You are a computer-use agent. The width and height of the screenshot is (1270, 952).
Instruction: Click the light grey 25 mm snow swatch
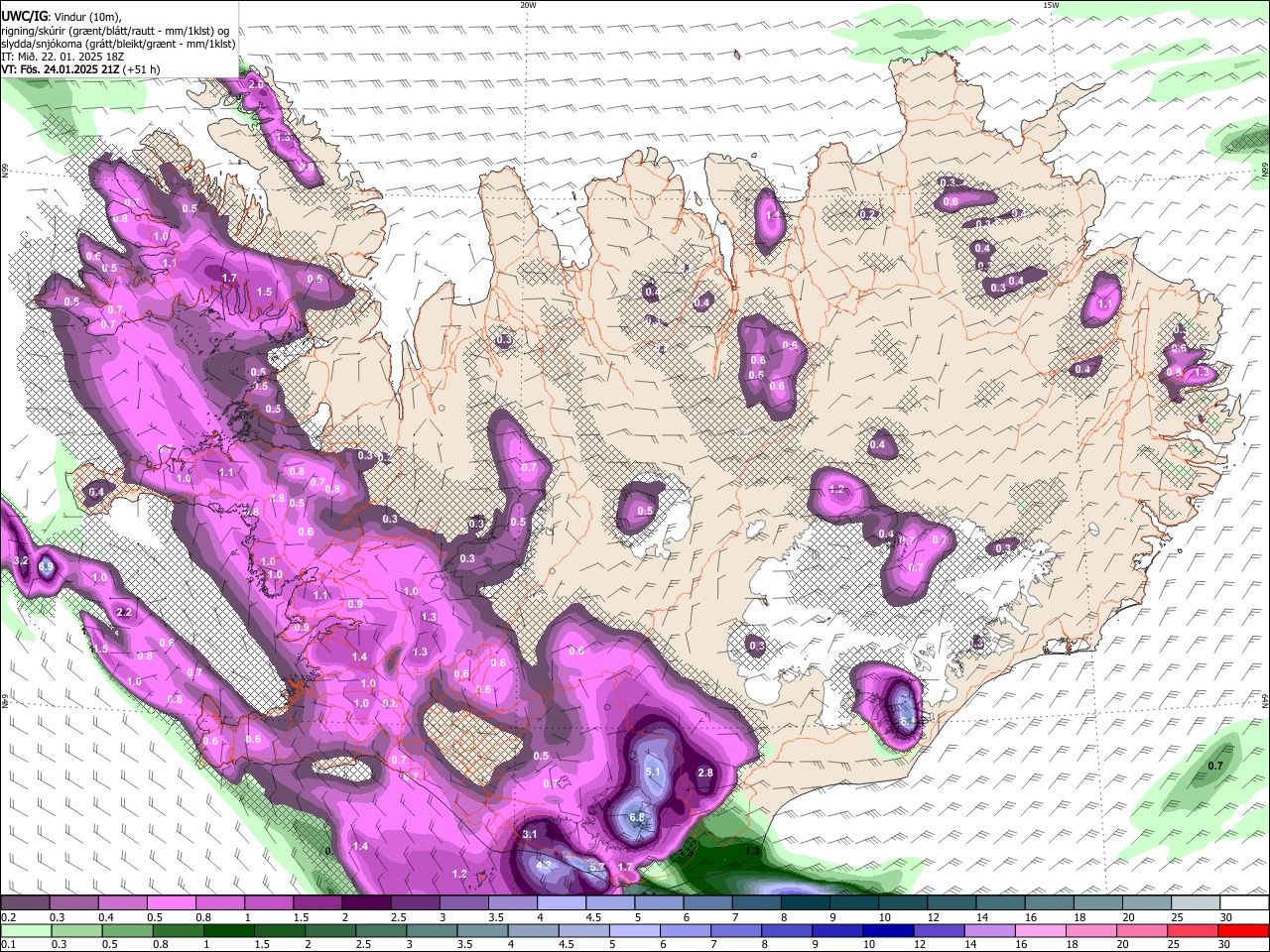coord(1196,902)
